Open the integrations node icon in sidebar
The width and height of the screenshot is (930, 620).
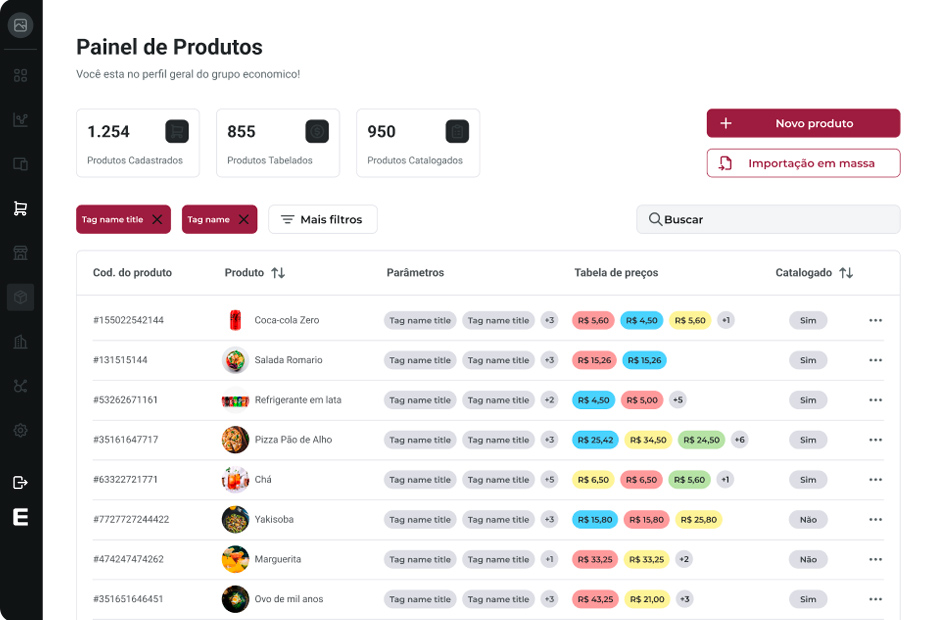pos(20,386)
